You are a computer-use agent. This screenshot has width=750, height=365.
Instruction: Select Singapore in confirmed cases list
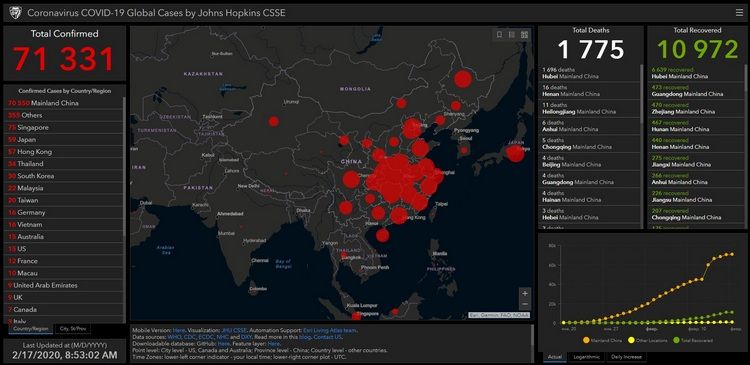point(63,127)
